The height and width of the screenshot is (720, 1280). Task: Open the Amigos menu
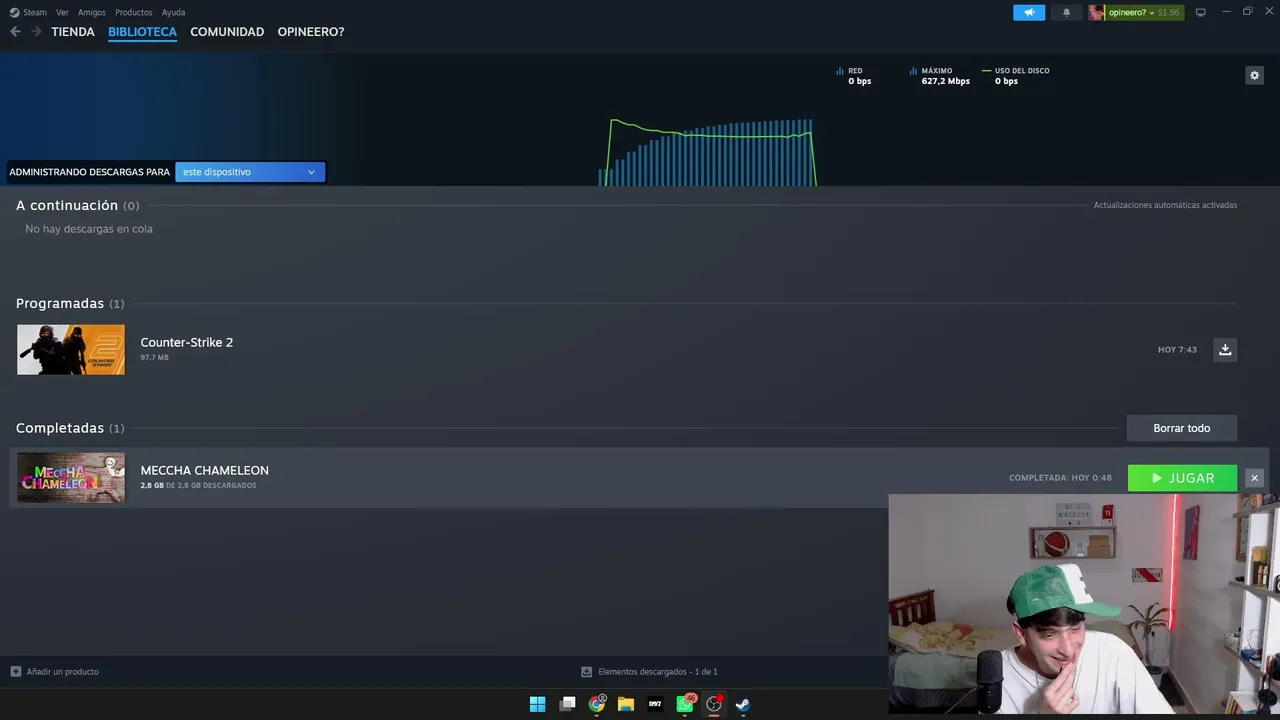[x=92, y=12]
